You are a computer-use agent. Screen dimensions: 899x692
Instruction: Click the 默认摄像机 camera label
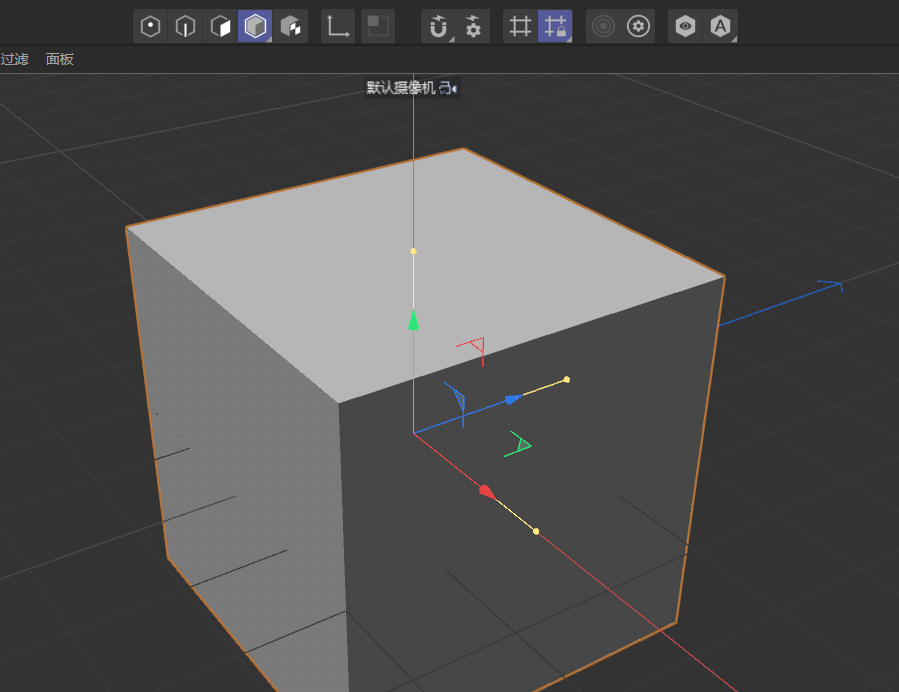(401, 88)
